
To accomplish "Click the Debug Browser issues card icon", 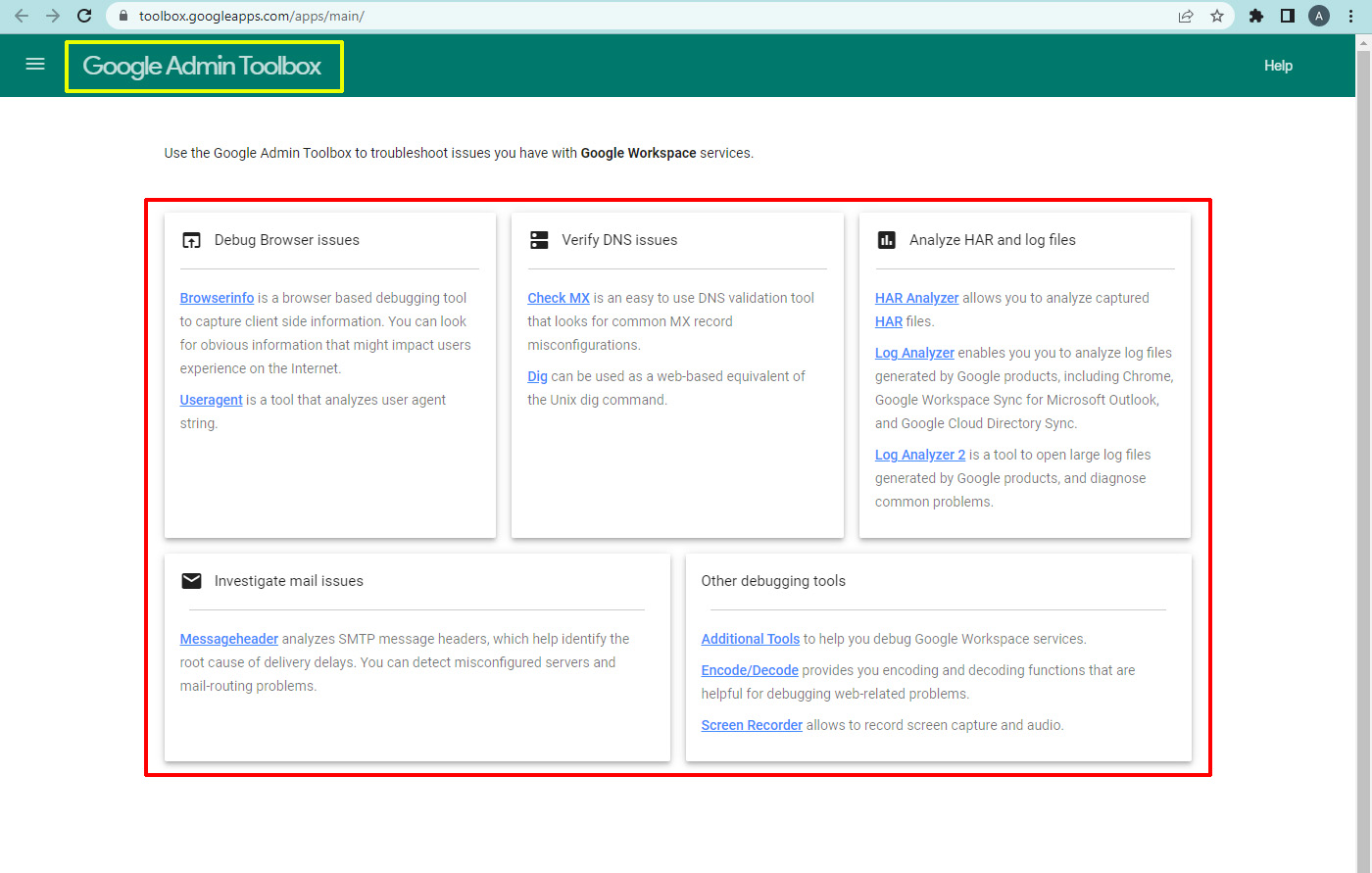I will pyautogui.click(x=191, y=240).
